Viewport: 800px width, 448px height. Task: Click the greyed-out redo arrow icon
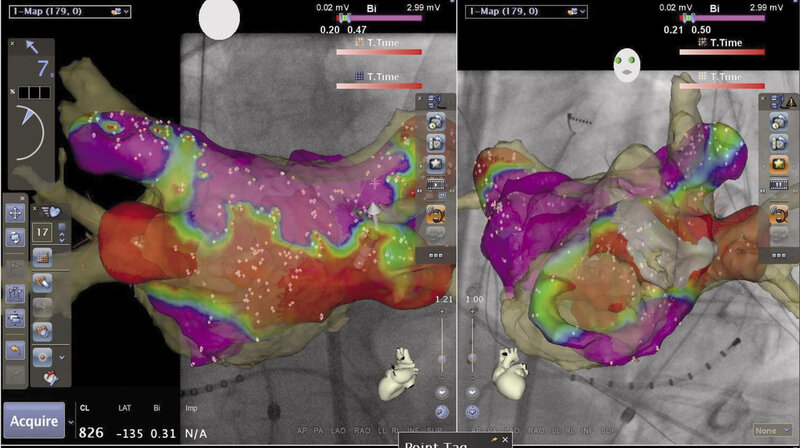[15, 375]
